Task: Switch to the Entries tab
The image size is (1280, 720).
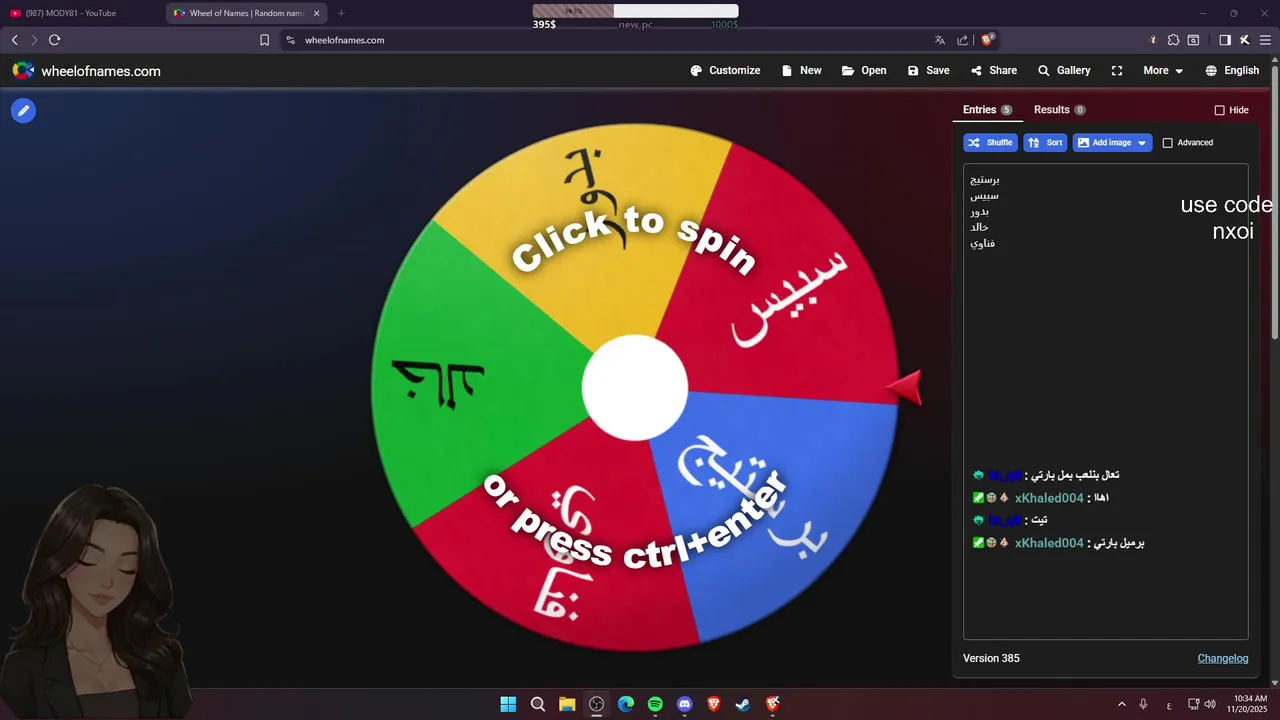Action: click(987, 110)
